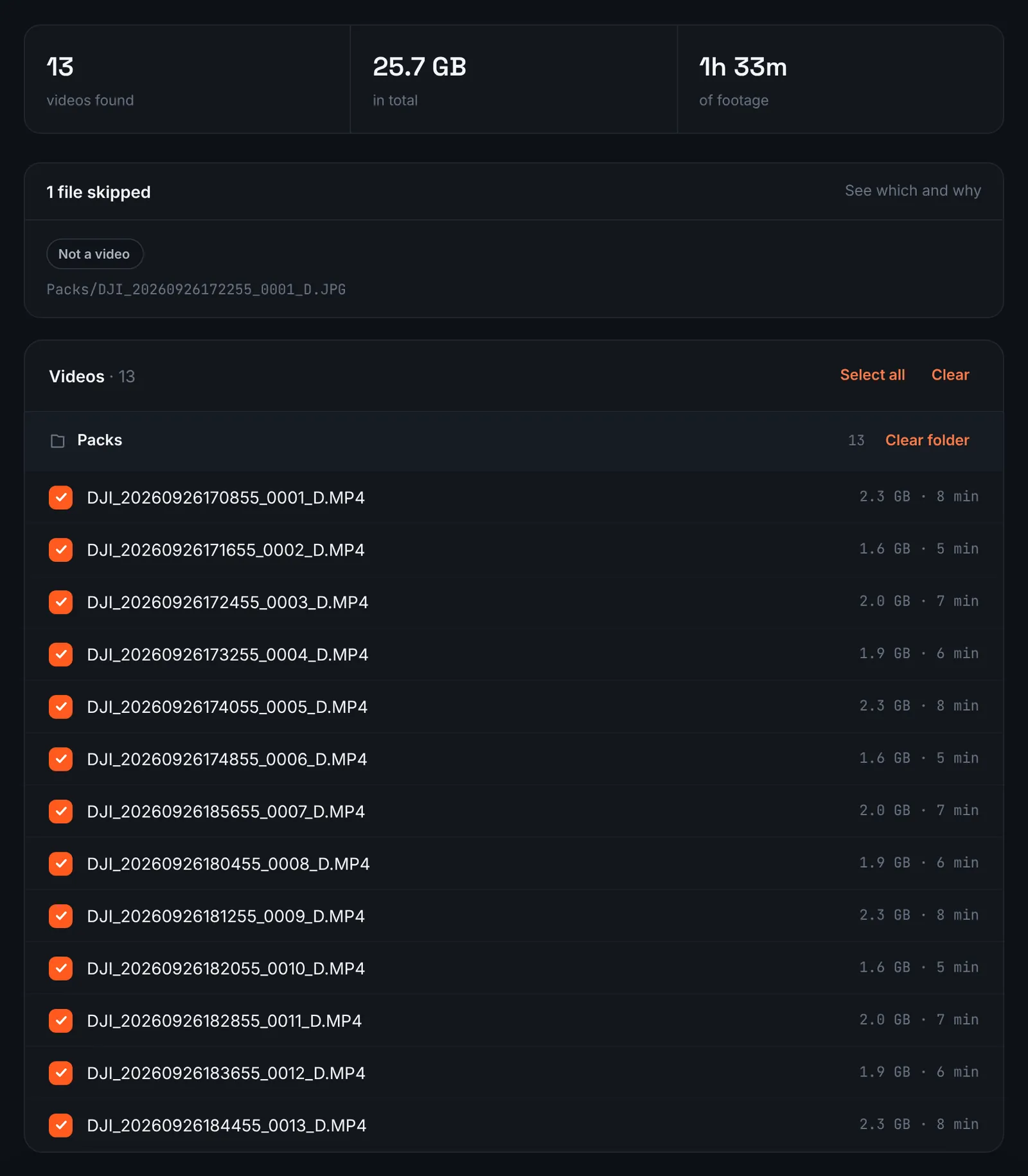Image resolution: width=1028 pixels, height=1176 pixels.
Task: Click the 'Not a video' tag
Action: click(x=94, y=254)
